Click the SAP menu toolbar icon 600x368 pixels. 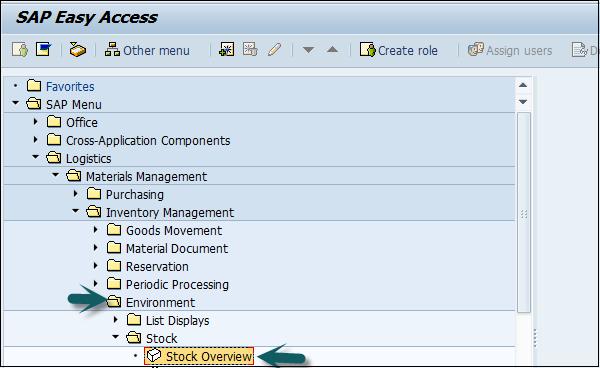pos(43,49)
